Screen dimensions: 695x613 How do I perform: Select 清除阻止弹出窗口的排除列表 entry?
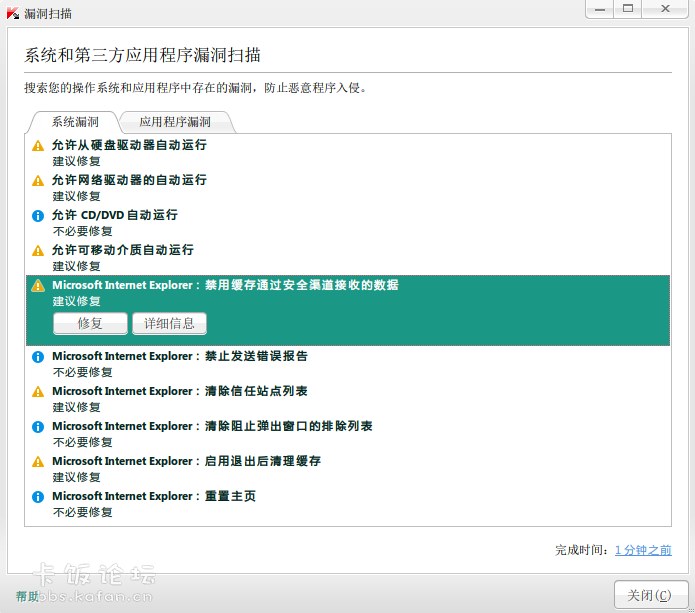coord(348,434)
